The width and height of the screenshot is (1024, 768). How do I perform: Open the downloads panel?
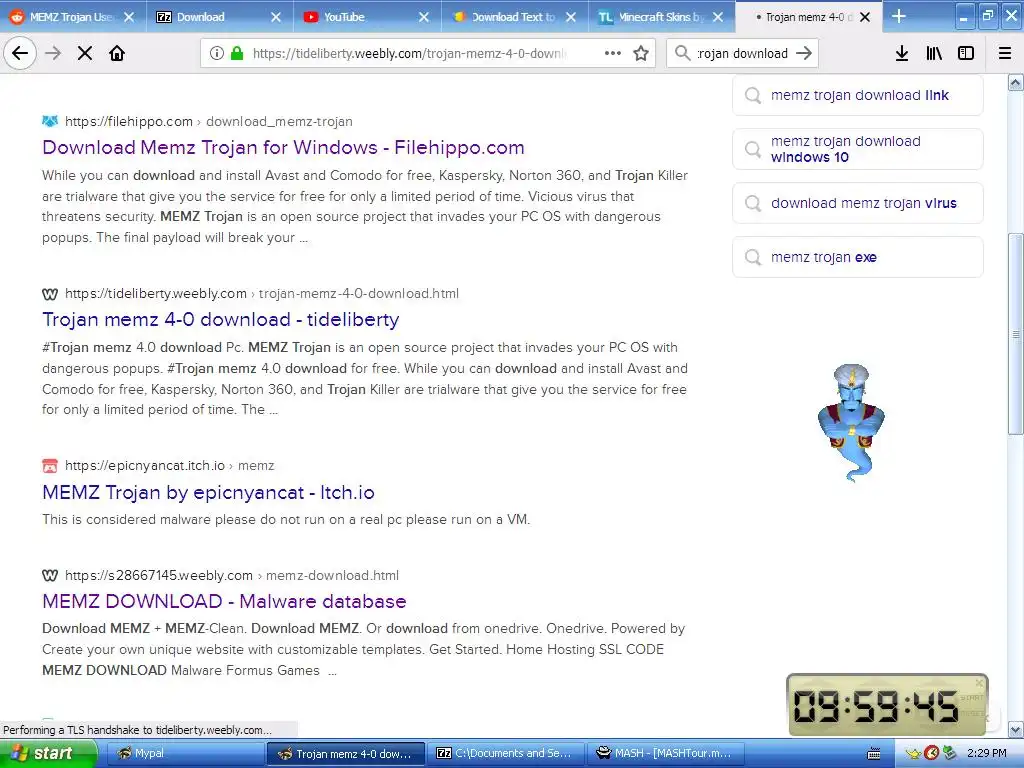902,53
